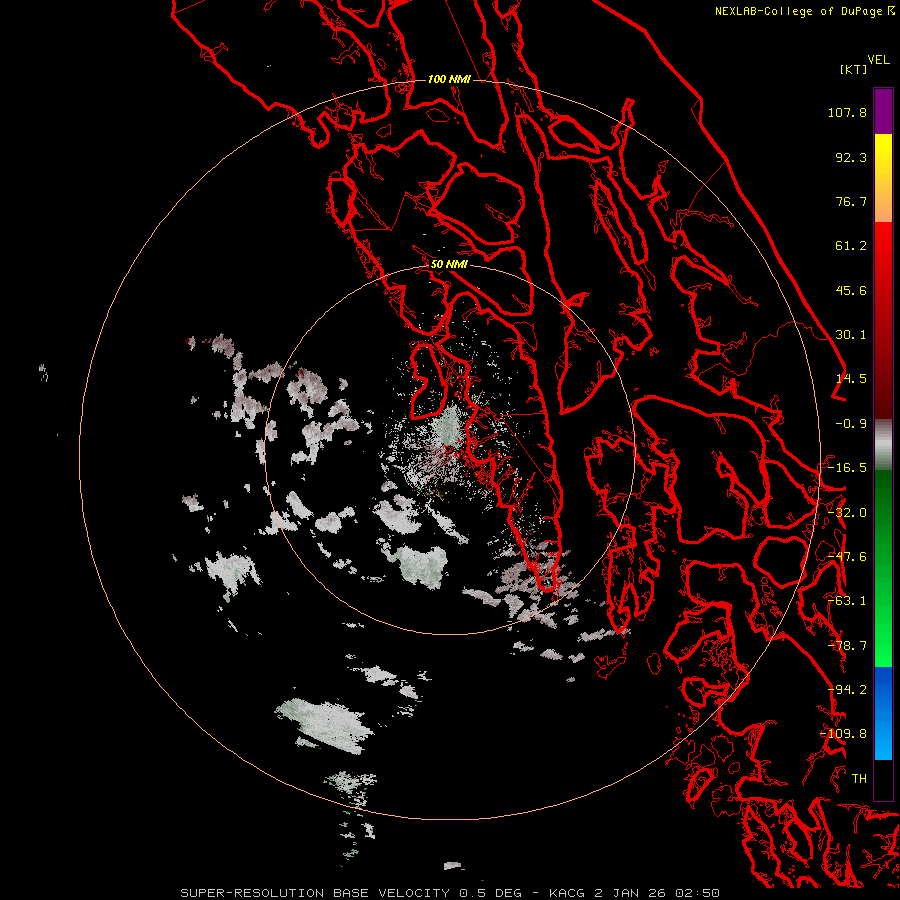The width and height of the screenshot is (900, 900).
Task: Click the 100 NMI range ring label
Action: pyautogui.click(x=449, y=79)
